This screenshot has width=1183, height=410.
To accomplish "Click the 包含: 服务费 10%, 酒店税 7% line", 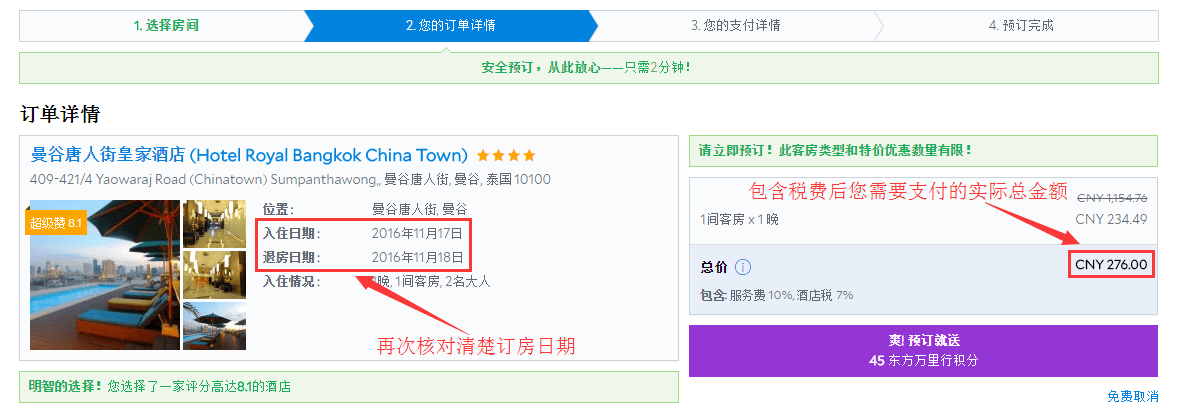I will point(777,295).
